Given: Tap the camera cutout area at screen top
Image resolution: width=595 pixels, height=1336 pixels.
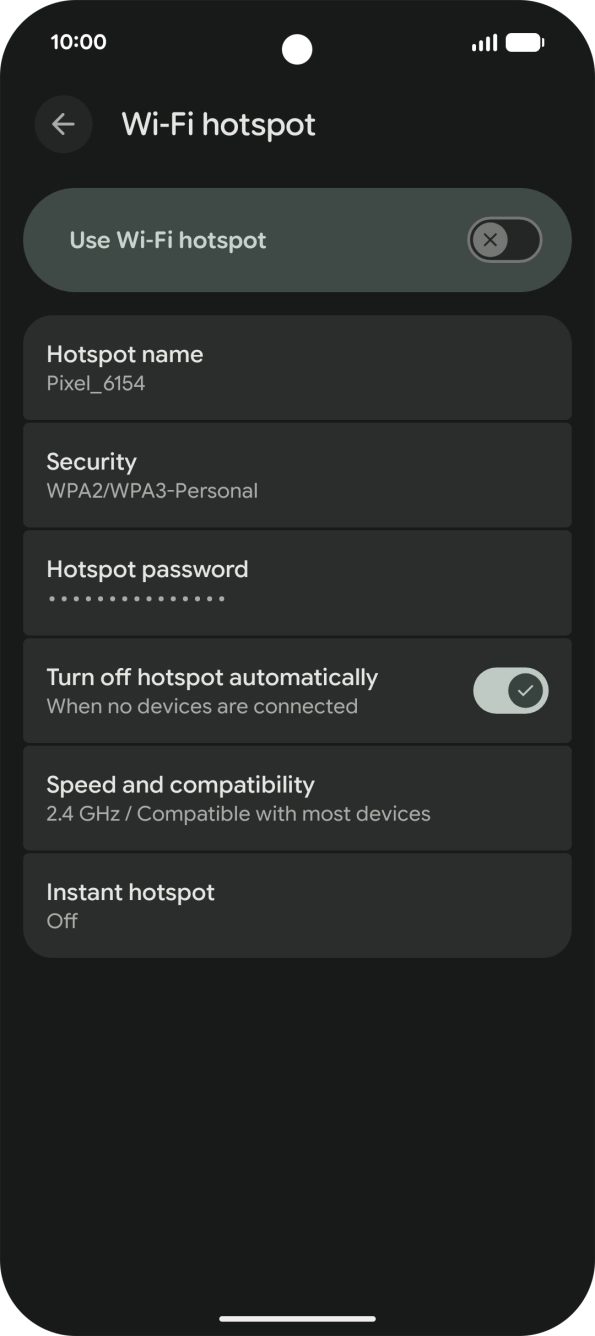Looking at the screenshot, I should point(297,49).
